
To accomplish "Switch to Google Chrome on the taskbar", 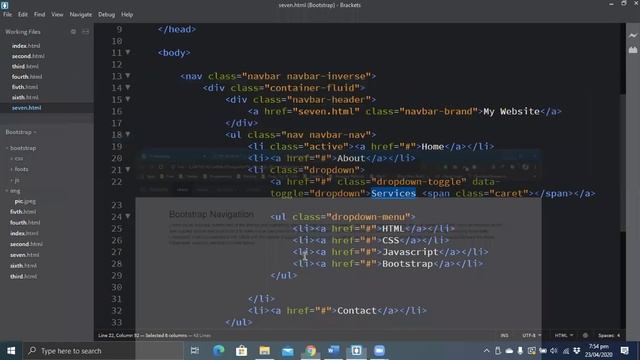I will tap(311, 351).
